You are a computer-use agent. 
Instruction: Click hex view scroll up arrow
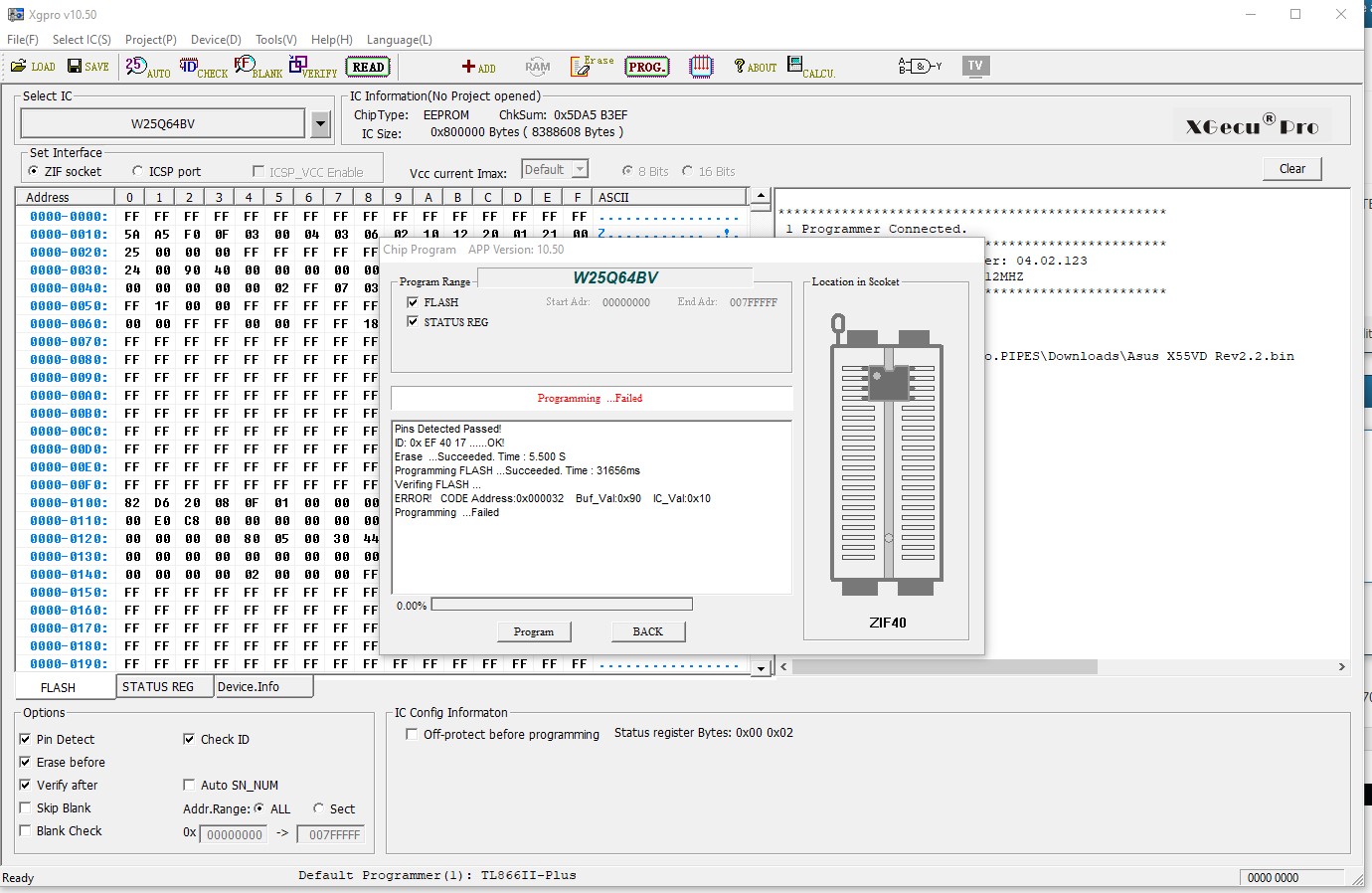[x=761, y=196]
